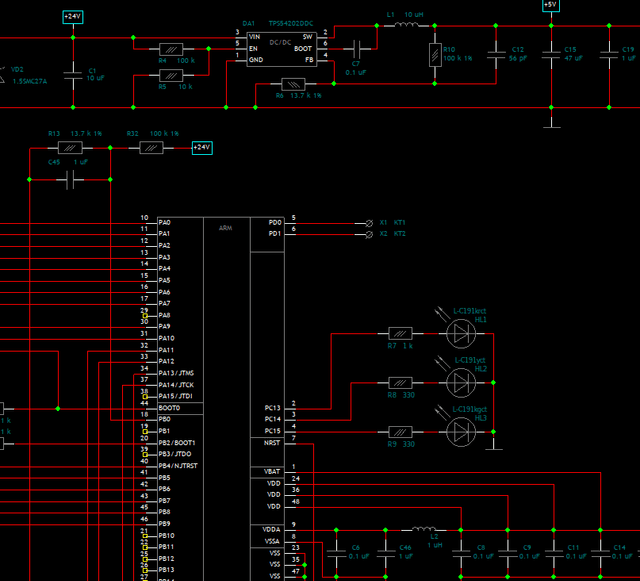640x581 pixels.
Task: Click inductor L2 coil symbol
Action: [423, 529]
